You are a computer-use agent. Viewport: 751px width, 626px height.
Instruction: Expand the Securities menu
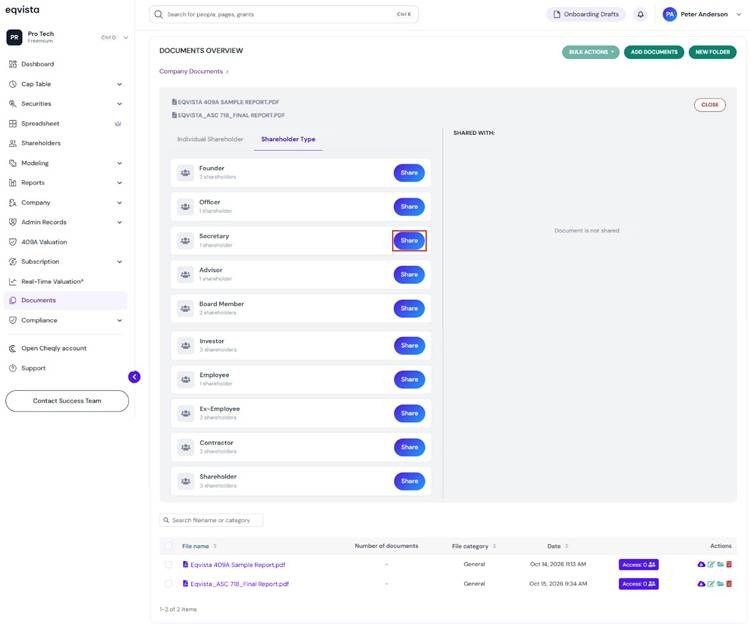pos(119,104)
